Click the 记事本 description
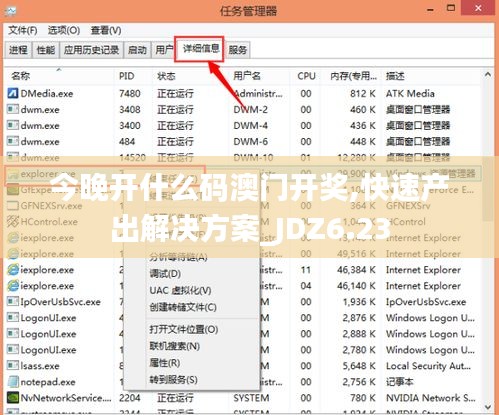 click(400, 382)
